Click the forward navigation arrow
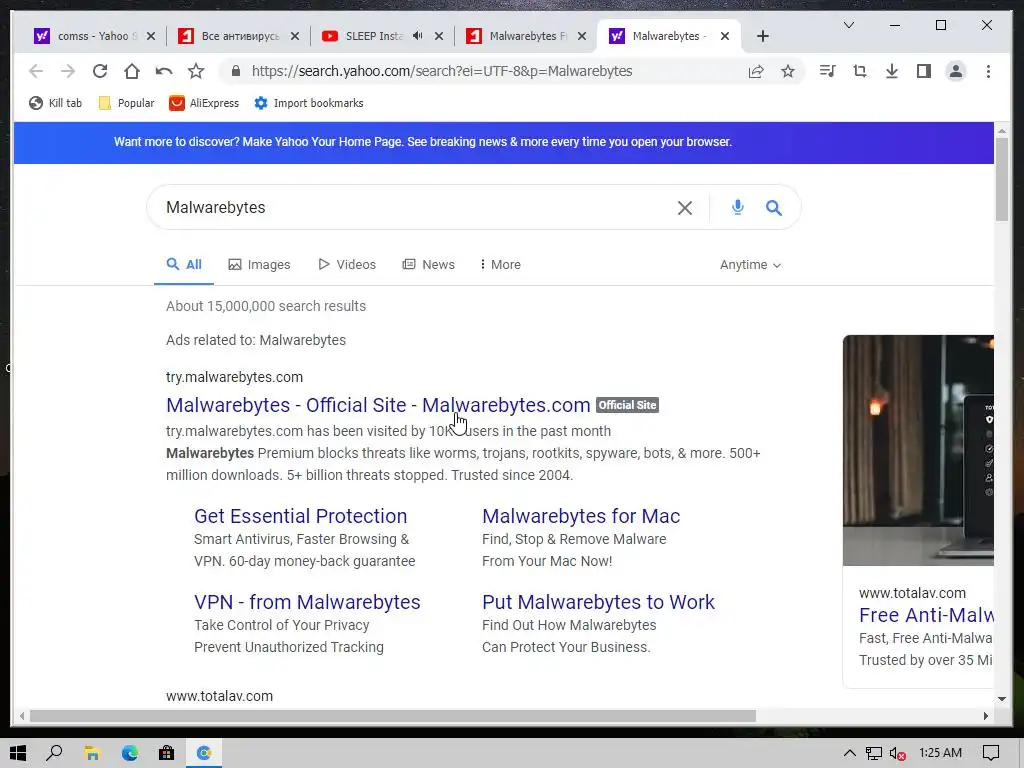Image resolution: width=1024 pixels, height=768 pixels. 67,71
